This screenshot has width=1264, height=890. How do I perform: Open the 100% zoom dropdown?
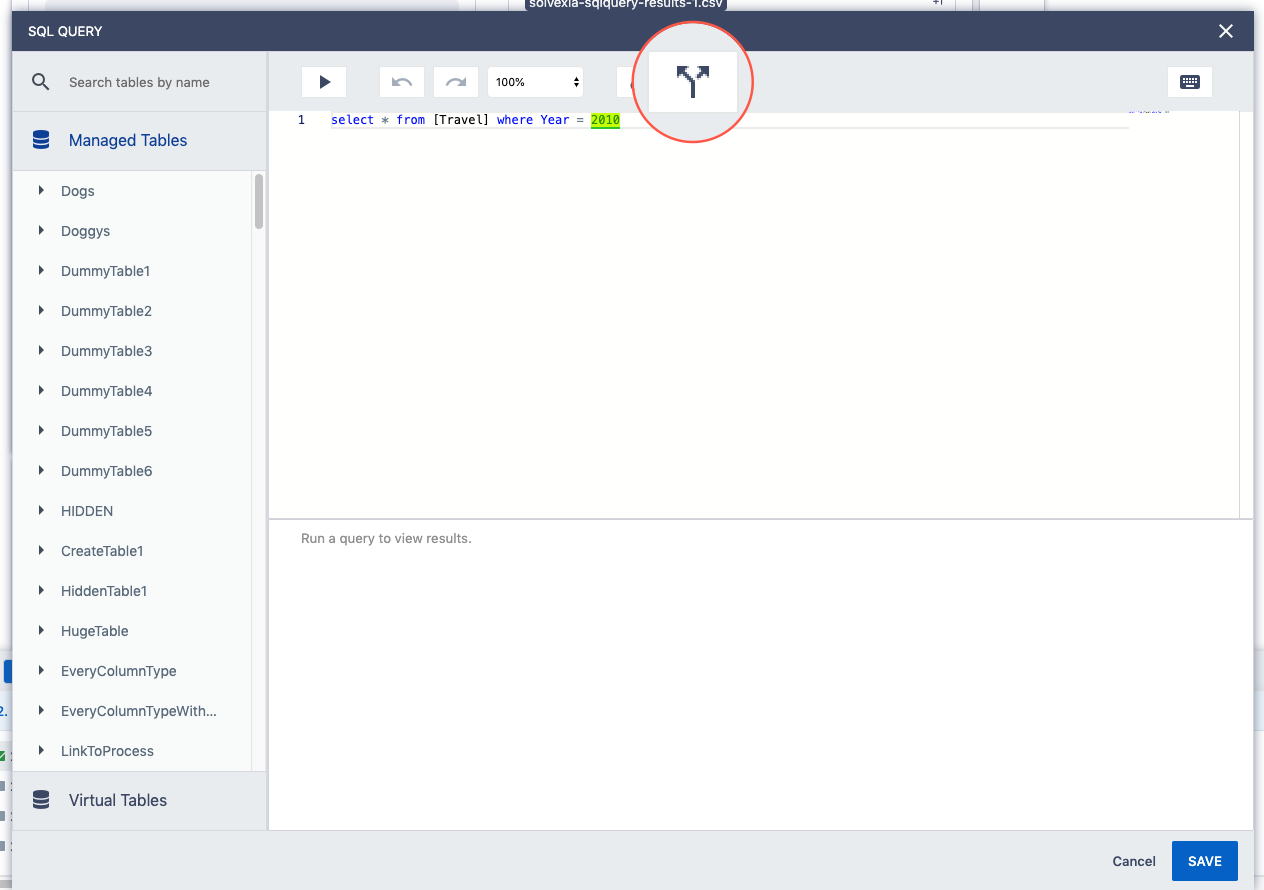point(535,82)
